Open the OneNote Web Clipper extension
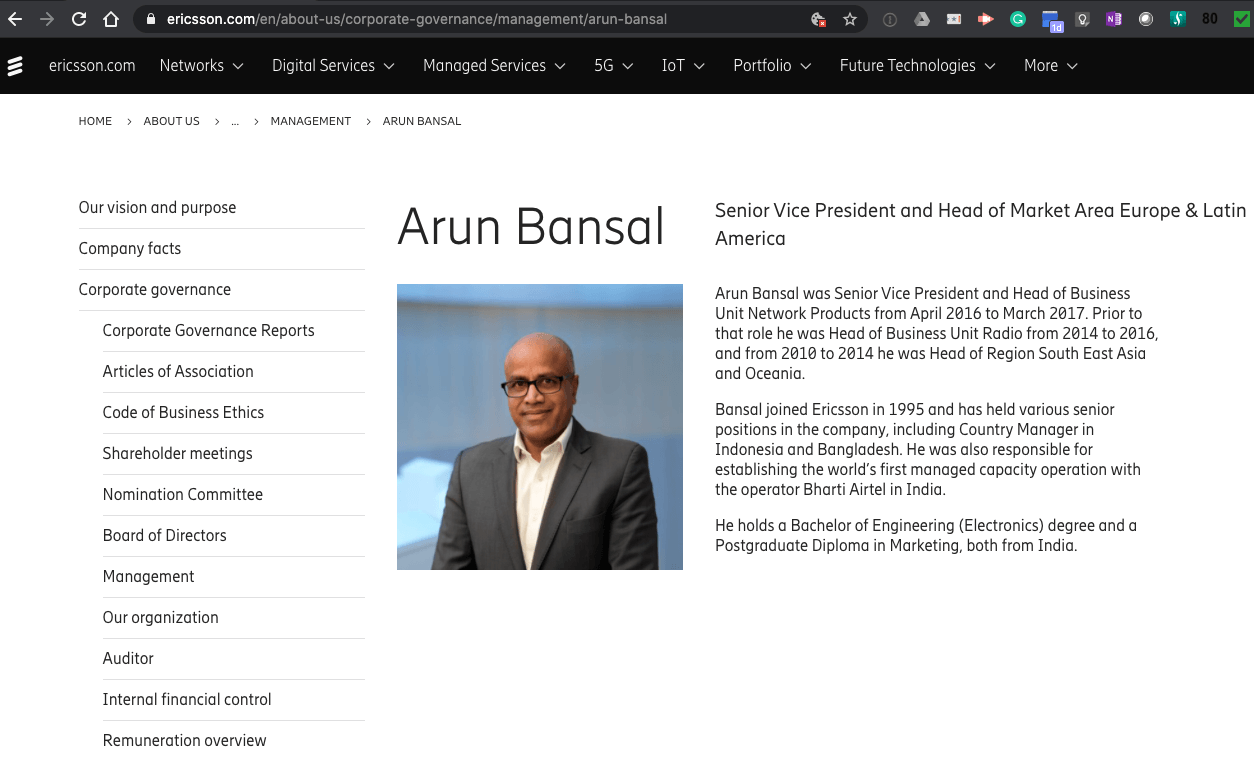Screen dimensions: 1254x777 [x=1113, y=18]
